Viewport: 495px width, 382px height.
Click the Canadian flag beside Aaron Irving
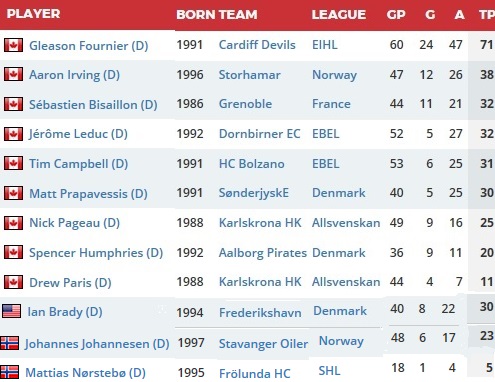click(x=13, y=74)
